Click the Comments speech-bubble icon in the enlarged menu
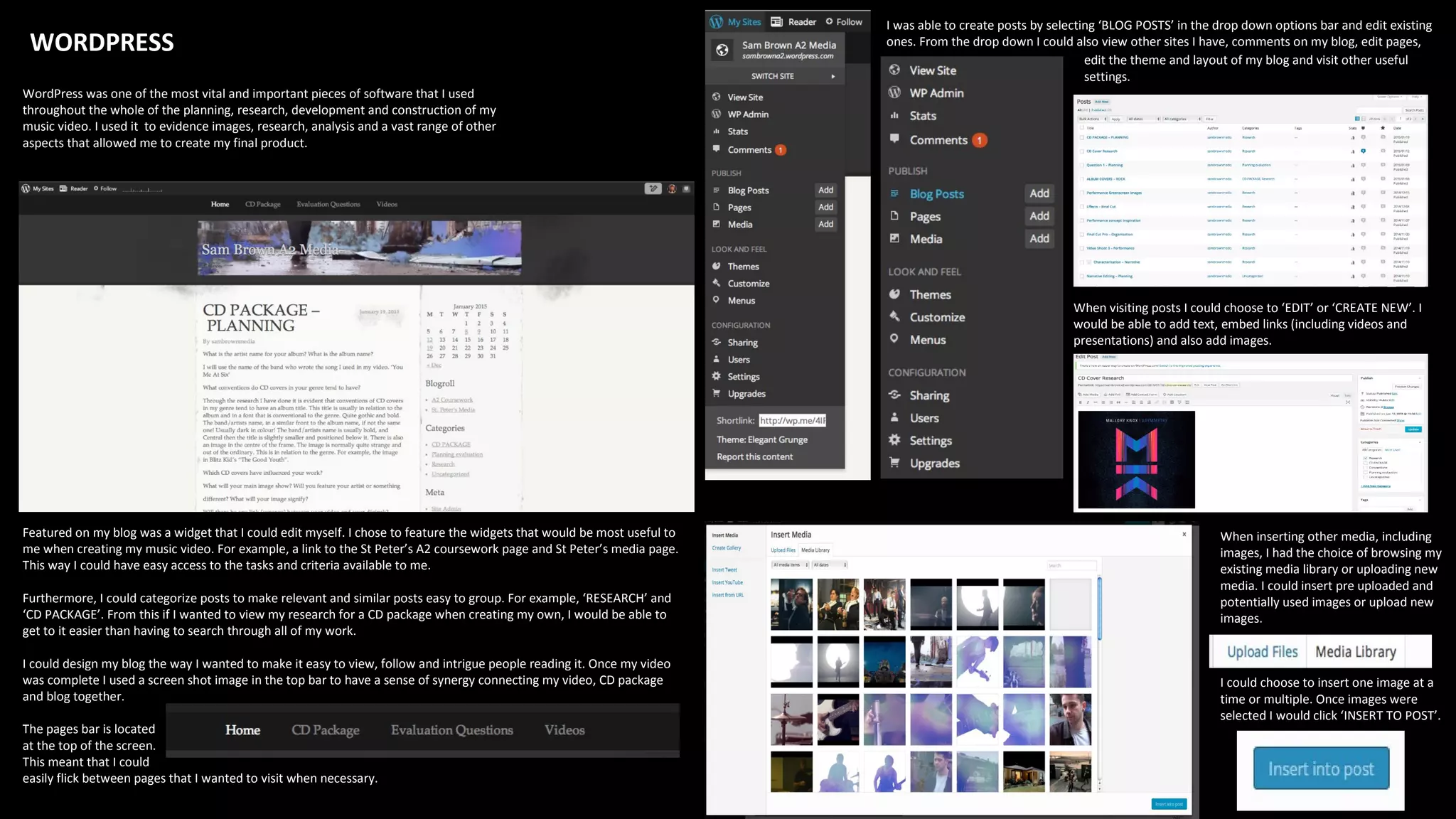This screenshot has width=1456, height=819. (x=894, y=139)
